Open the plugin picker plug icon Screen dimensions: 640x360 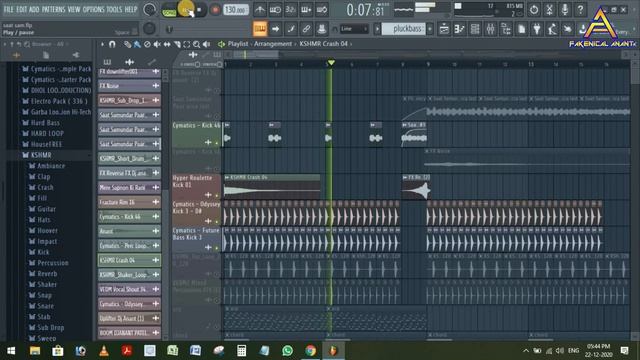point(537,29)
